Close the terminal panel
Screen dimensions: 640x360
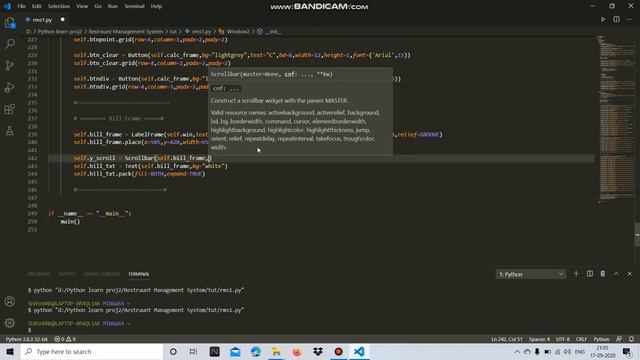click(629, 274)
